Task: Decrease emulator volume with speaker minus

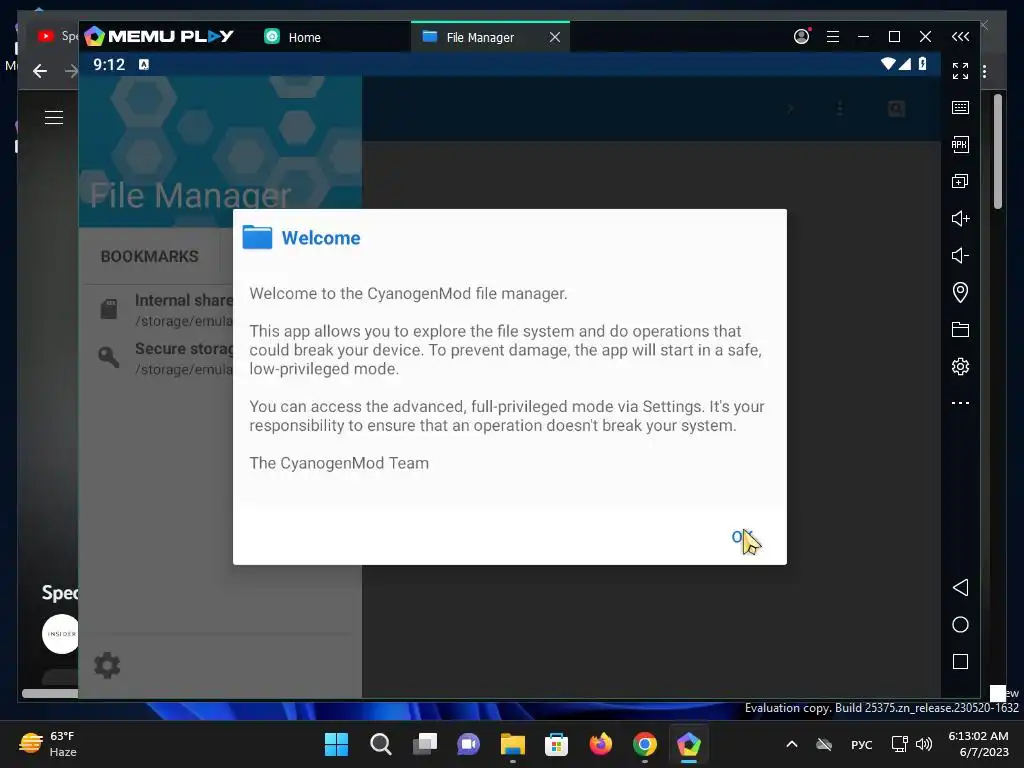Action: pyautogui.click(x=960, y=255)
